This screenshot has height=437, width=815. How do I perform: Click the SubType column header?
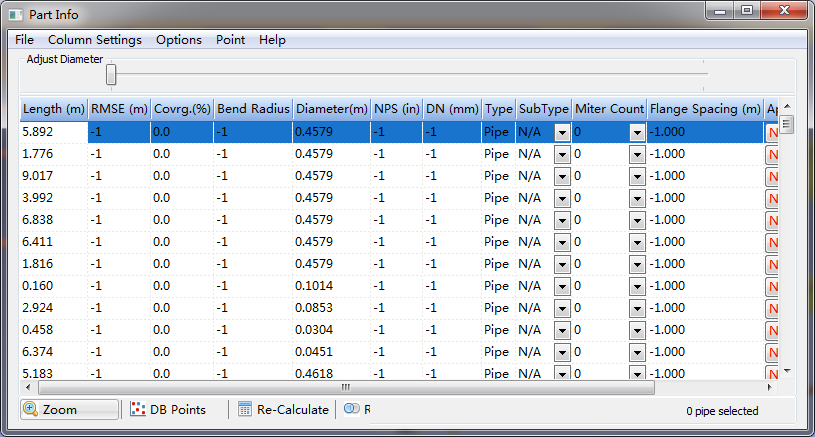tap(544, 109)
